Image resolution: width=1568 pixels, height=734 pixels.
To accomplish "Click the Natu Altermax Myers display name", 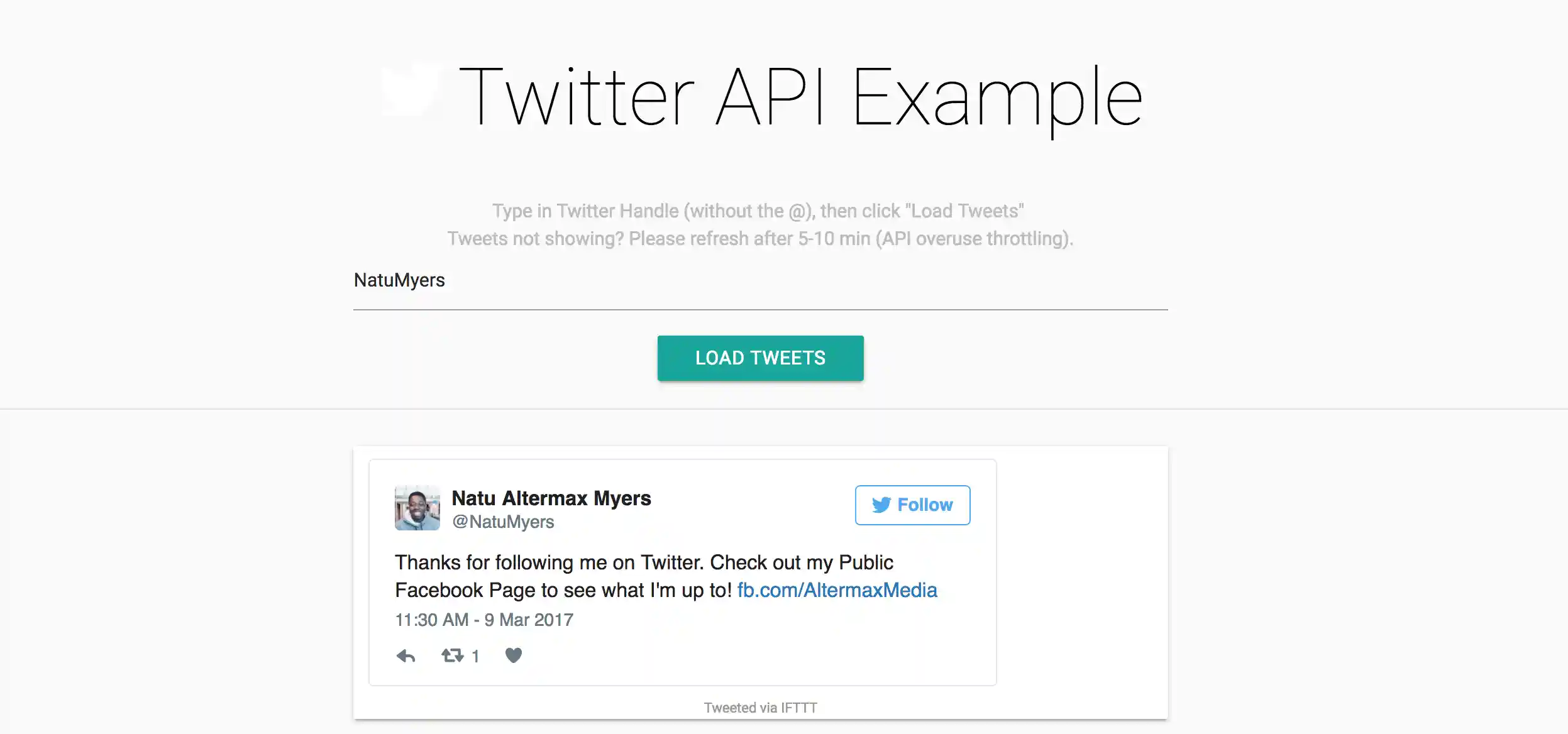I will coord(551,498).
